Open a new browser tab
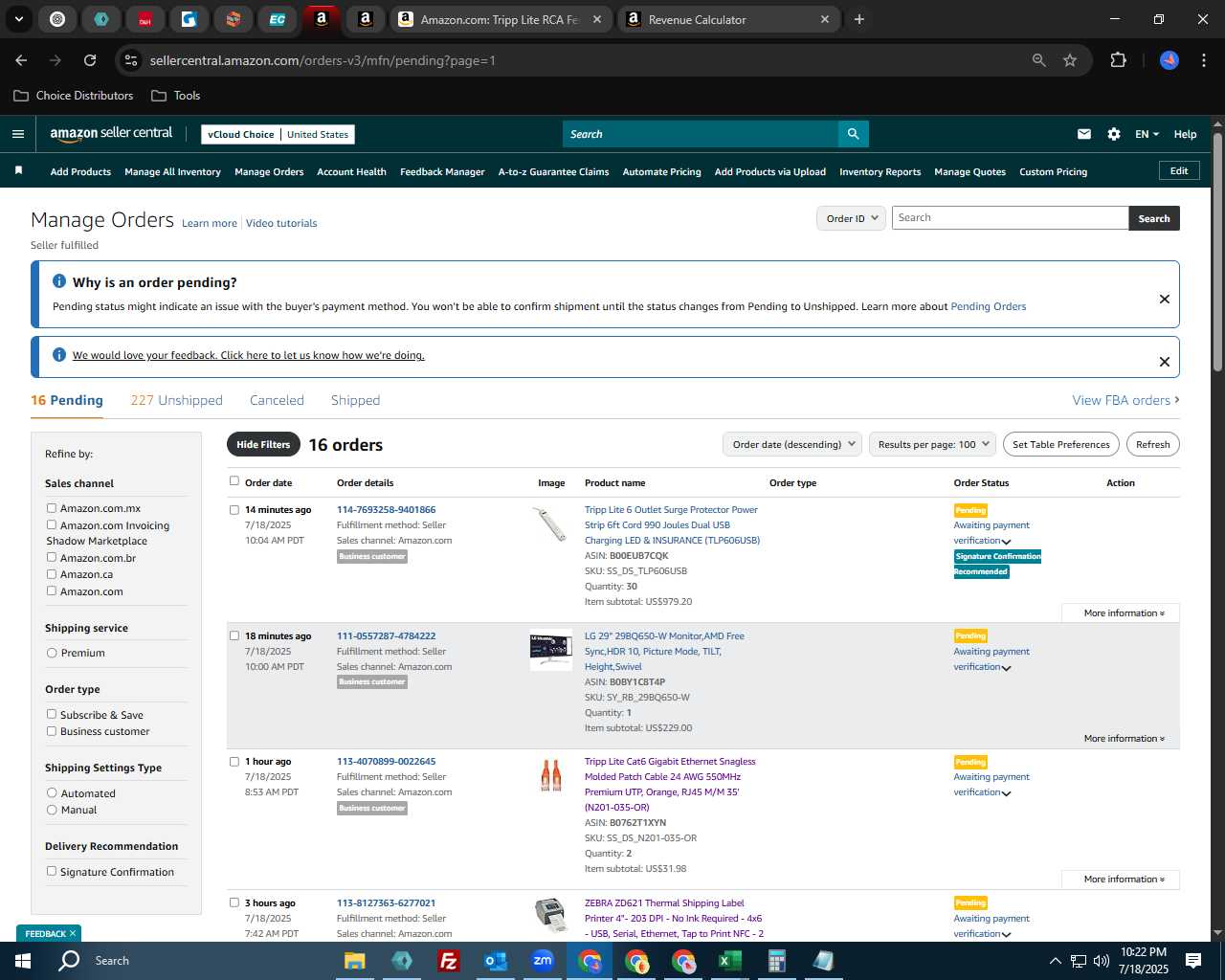The height and width of the screenshot is (980, 1225). point(859,19)
